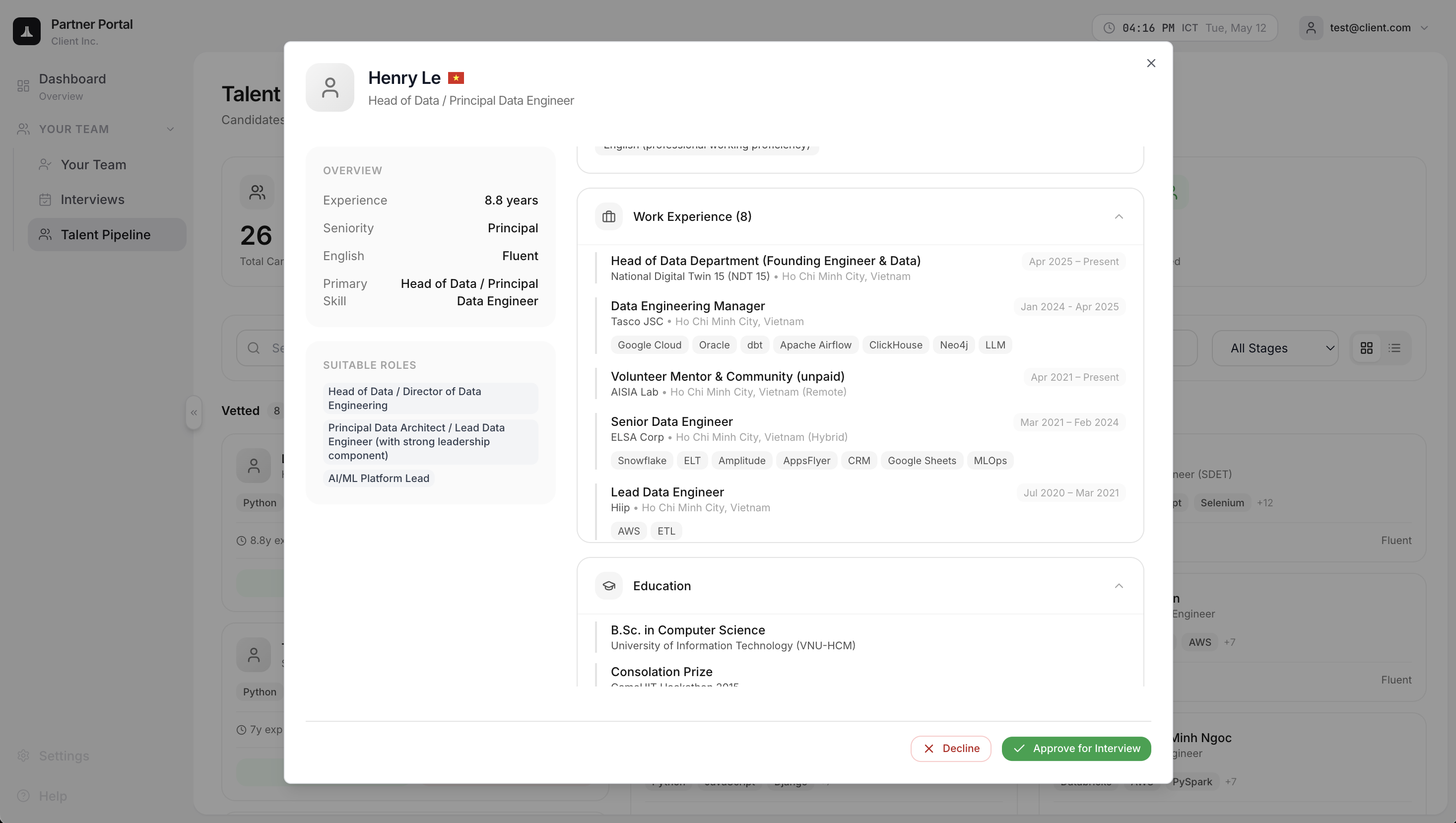The image size is (1456, 823).
Task: Click the Your Team person icon in the sidebar
Action: tap(45, 164)
